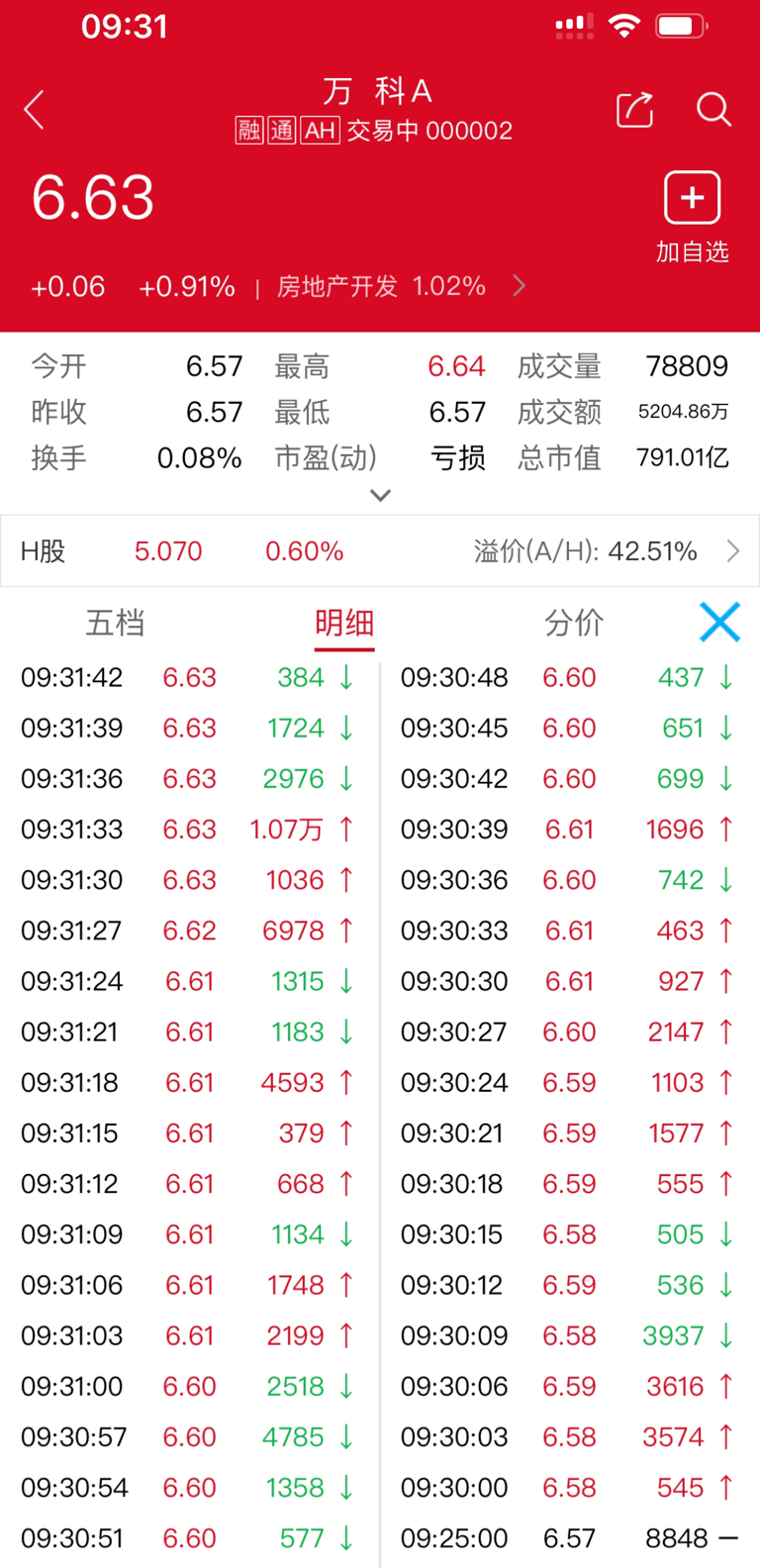Select the 明细 tab
The image size is (760, 1568).
(x=344, y=623)
